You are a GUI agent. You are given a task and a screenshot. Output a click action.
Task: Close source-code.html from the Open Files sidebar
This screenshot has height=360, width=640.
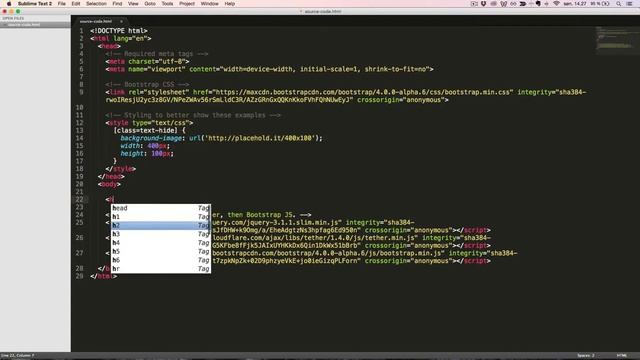click(4, 25)
